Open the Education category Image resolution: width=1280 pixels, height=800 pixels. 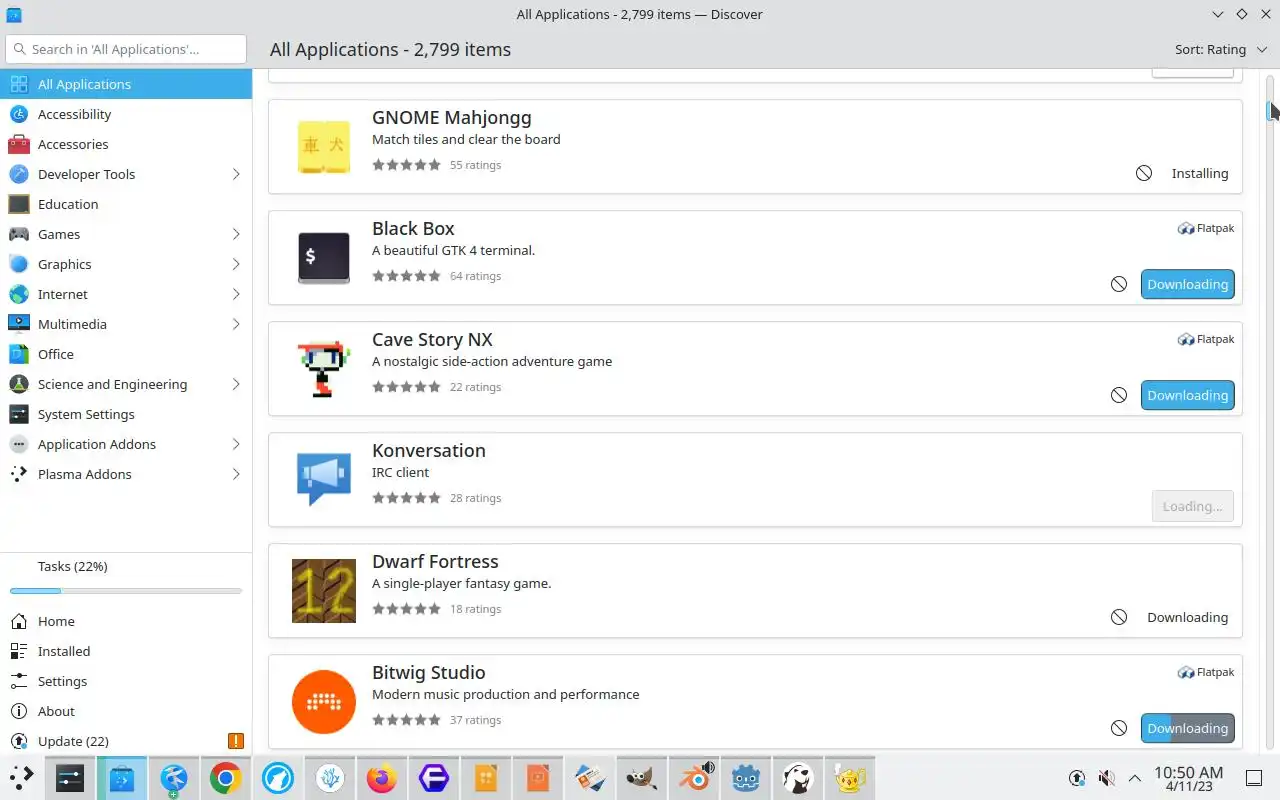pos(126,204)
